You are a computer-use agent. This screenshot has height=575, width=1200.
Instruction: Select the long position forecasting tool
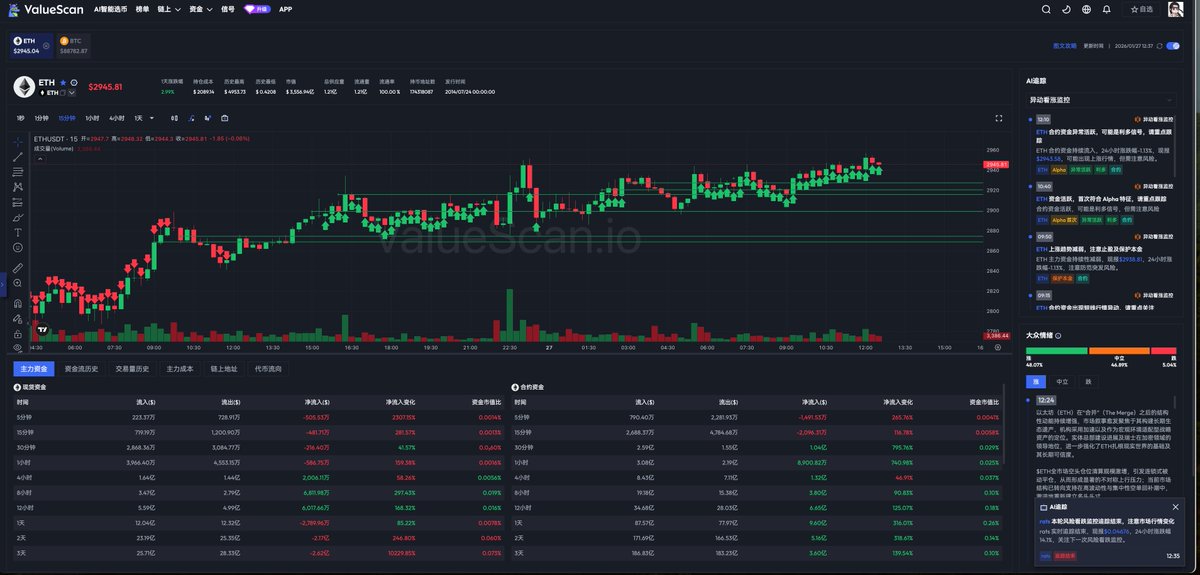(x=18, y=202)
